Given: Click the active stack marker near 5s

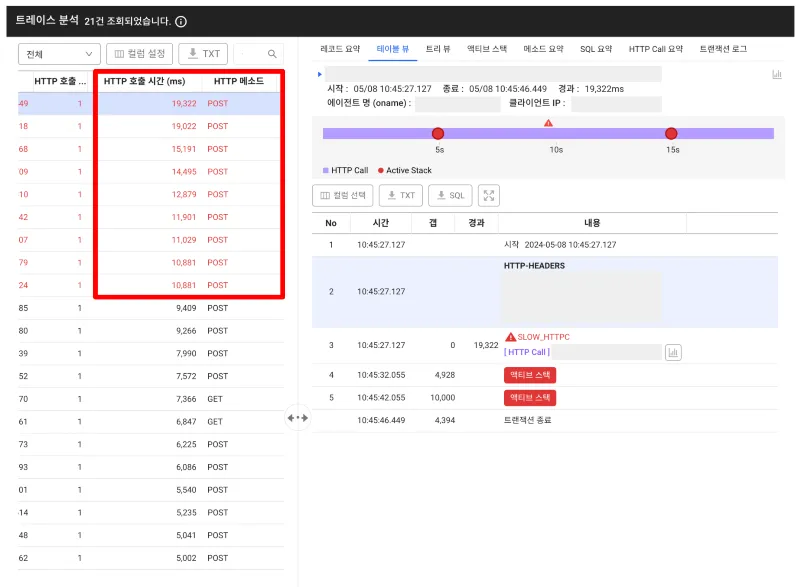Looking at the screenshot, I should 438,134.
